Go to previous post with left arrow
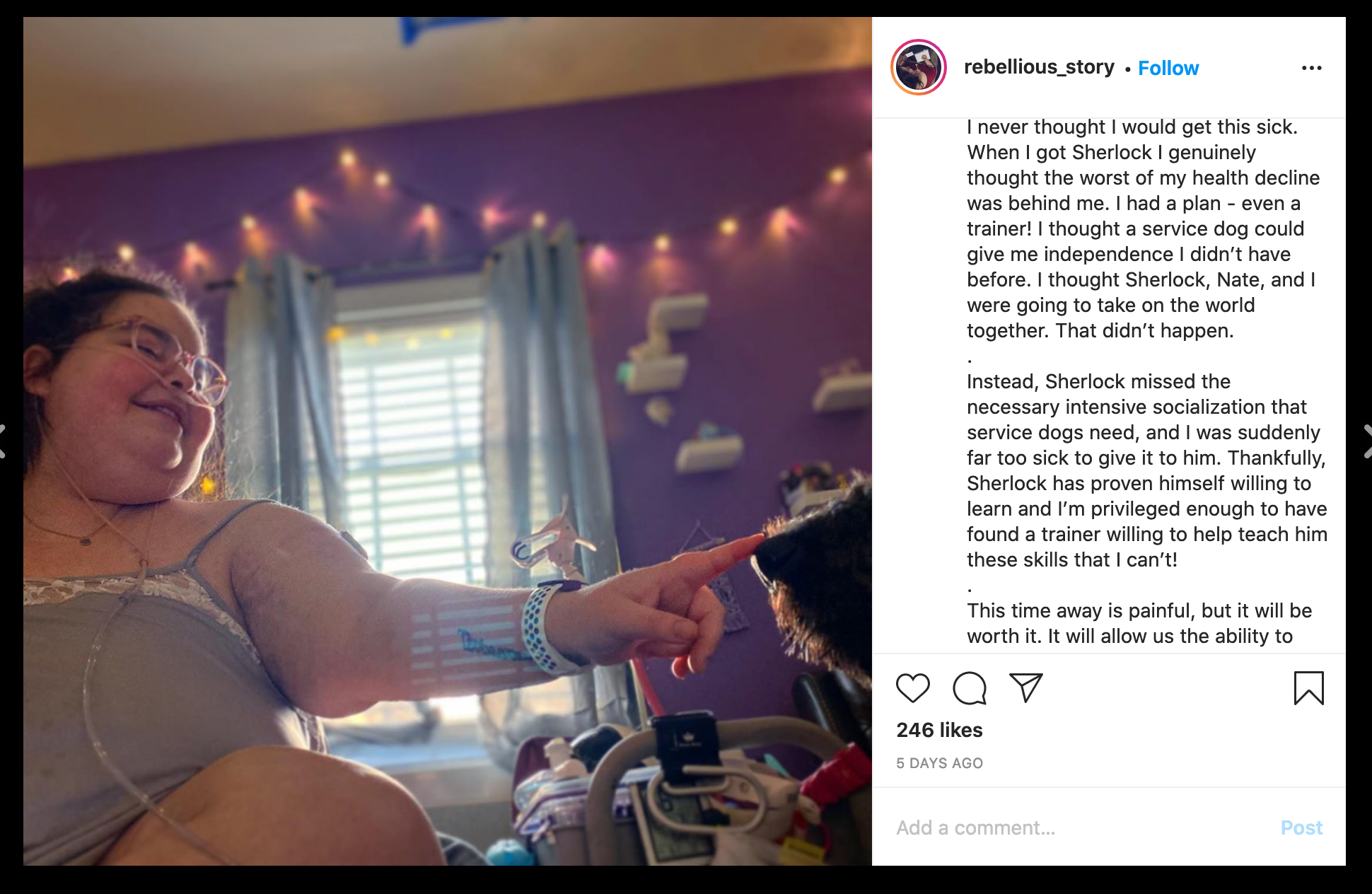The image size is (1372, 894). pyautogui.click(x=3, y=441)
